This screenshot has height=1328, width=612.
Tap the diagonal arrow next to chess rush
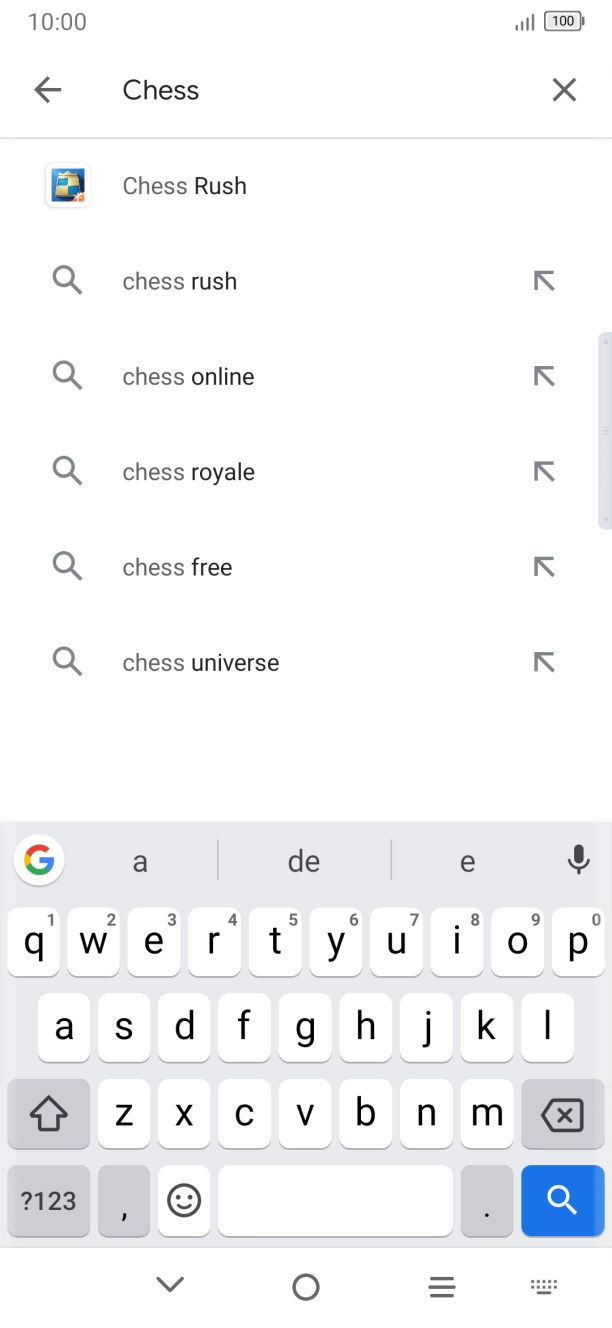pyautogui.click(x=543, y=281)
